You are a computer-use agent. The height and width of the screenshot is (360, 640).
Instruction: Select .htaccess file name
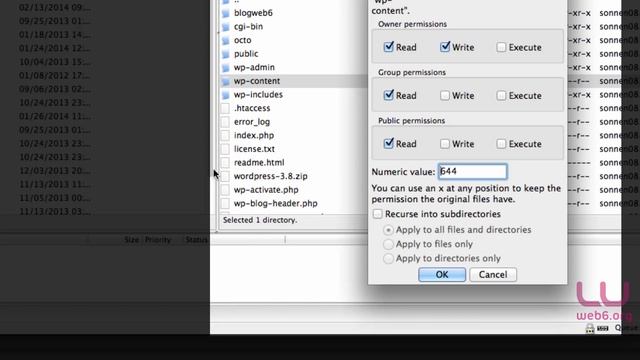coord(252,108)
